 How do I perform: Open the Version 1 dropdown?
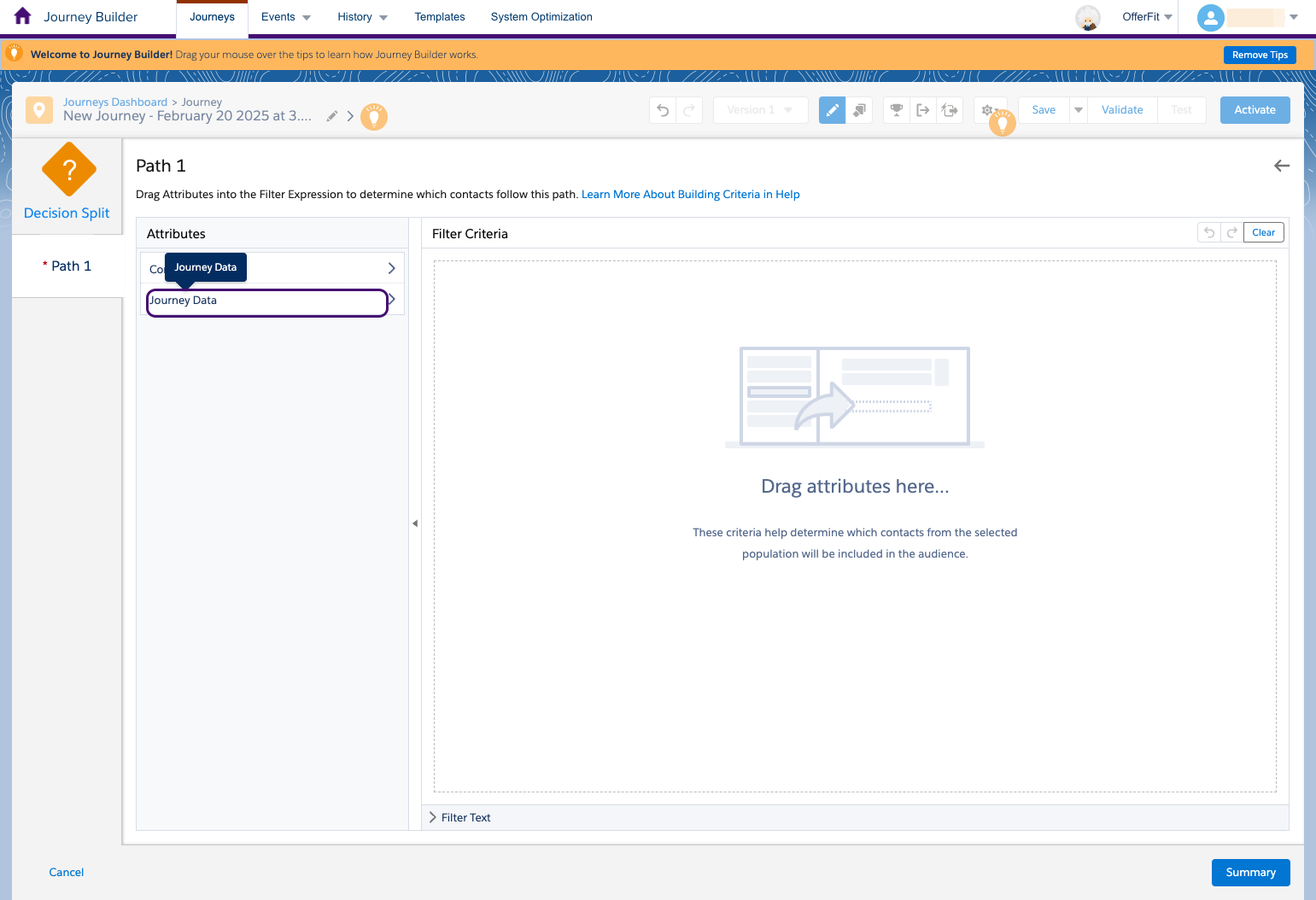pos(760,109)
